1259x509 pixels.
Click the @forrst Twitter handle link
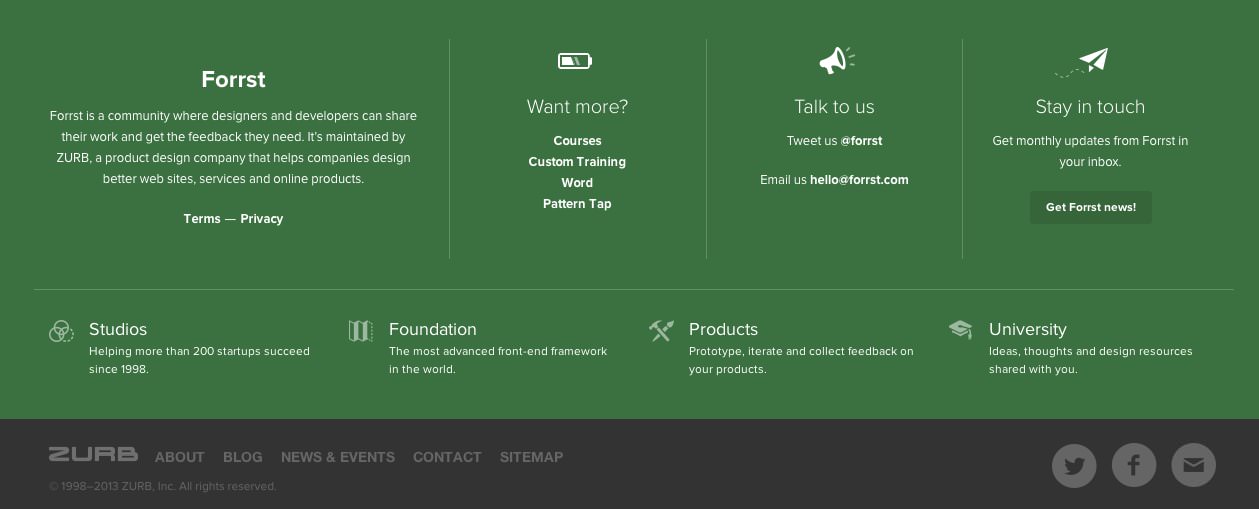861,141
